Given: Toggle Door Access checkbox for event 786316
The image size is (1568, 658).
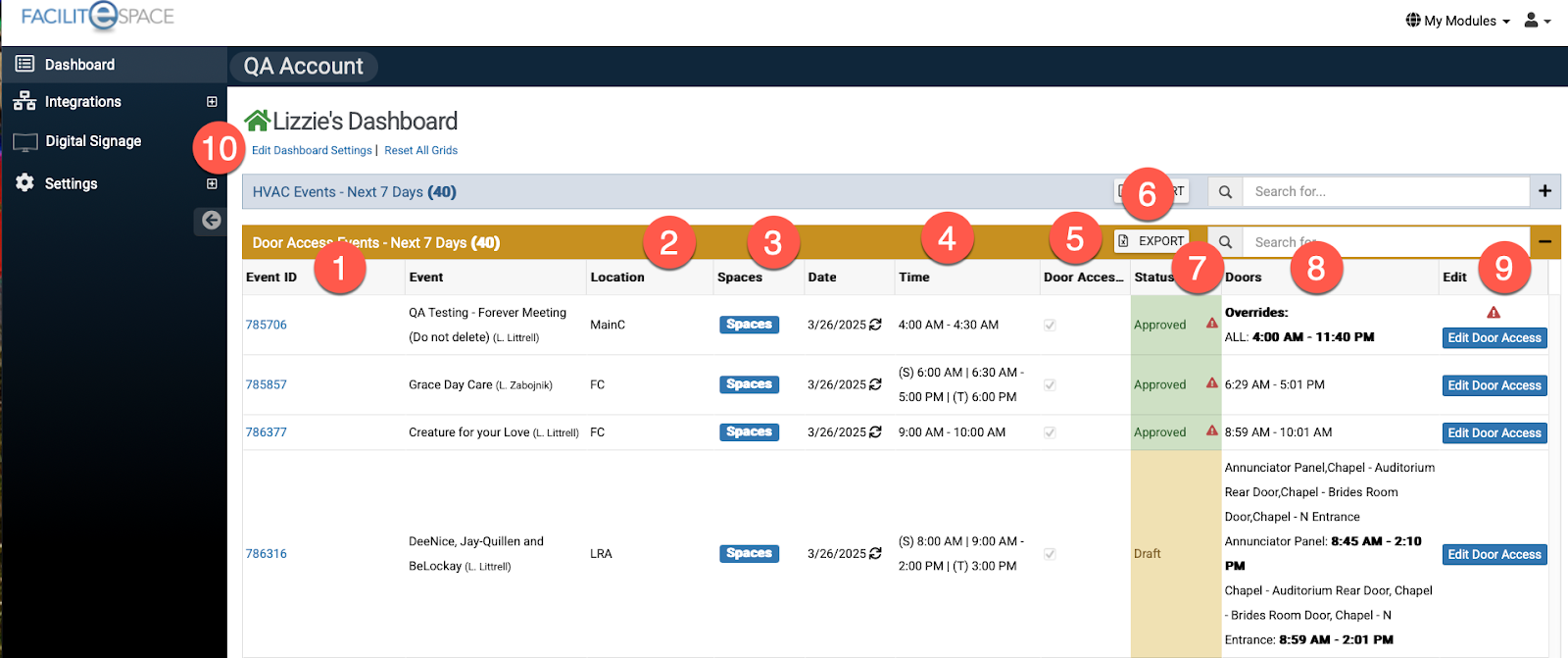Looking at the screenshot, I should click(1050, 554).
